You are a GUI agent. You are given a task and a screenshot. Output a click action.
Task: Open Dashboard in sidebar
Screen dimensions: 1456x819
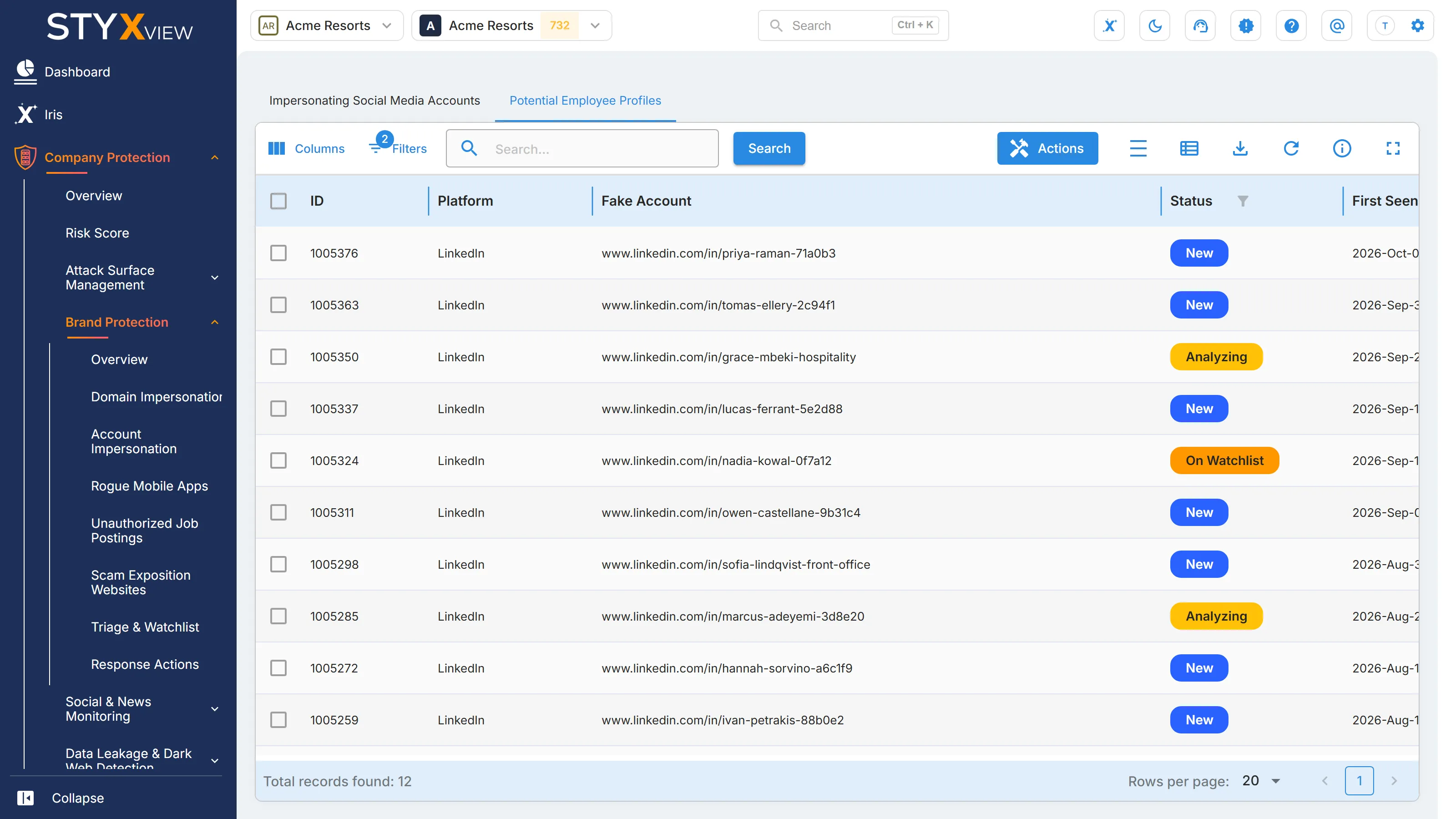(77, 72)
